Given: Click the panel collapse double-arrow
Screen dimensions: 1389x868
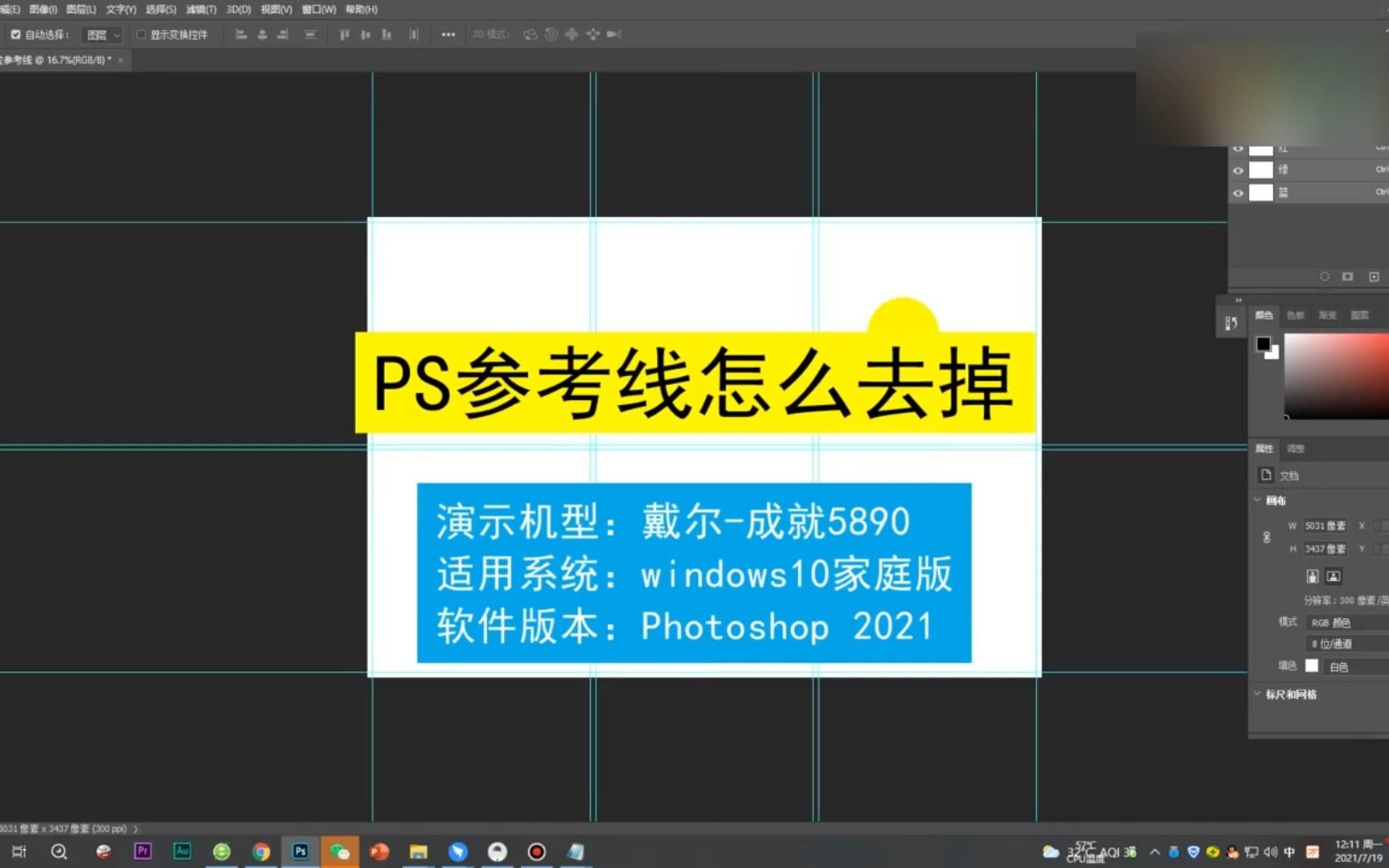Looking at the screenshot, I should click(x=1239, y=300).
